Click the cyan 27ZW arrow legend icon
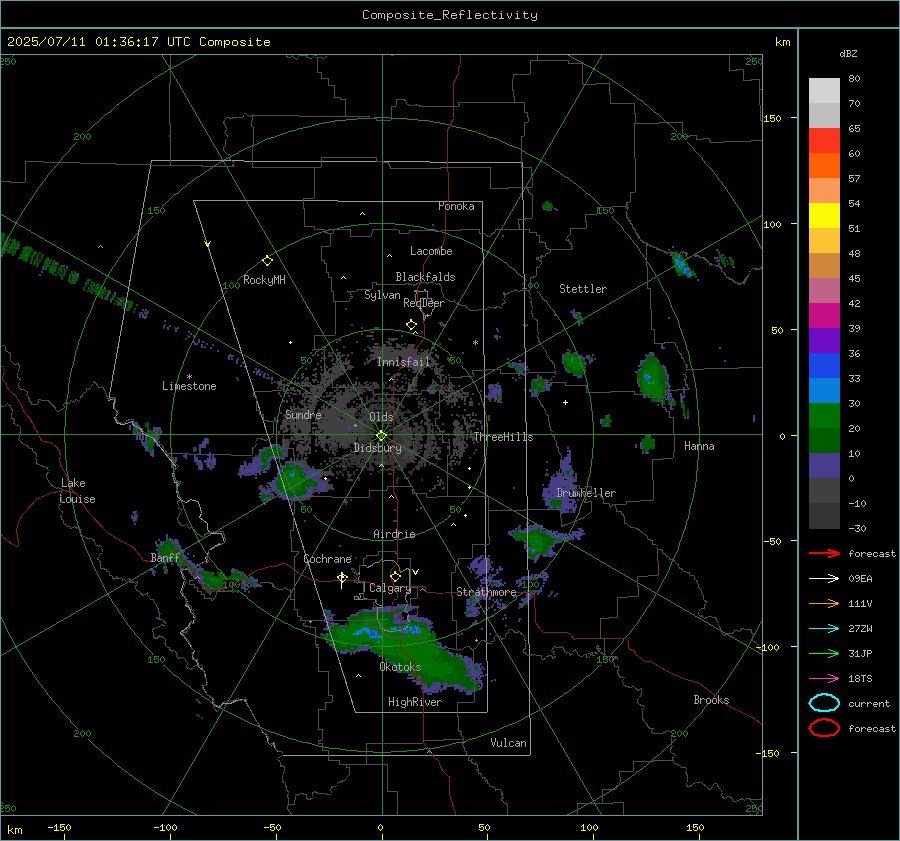 [824, 629]
